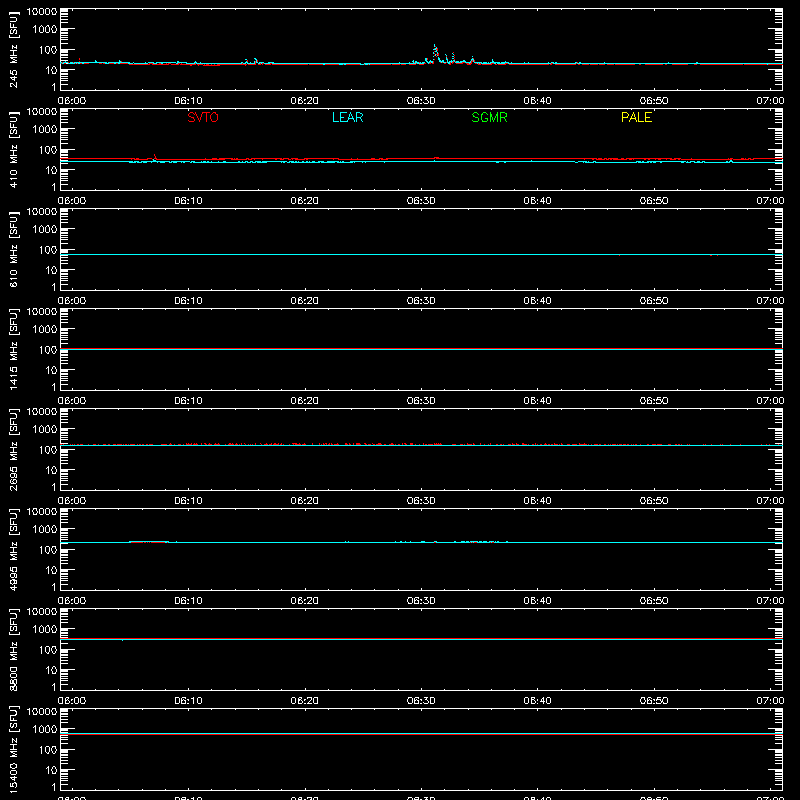The height and width of the screenshot is (800, 800).
Task: Click 06:50 time label under the 4995 MHz plot
Action: pyautogui.click(x=654, y=601)
